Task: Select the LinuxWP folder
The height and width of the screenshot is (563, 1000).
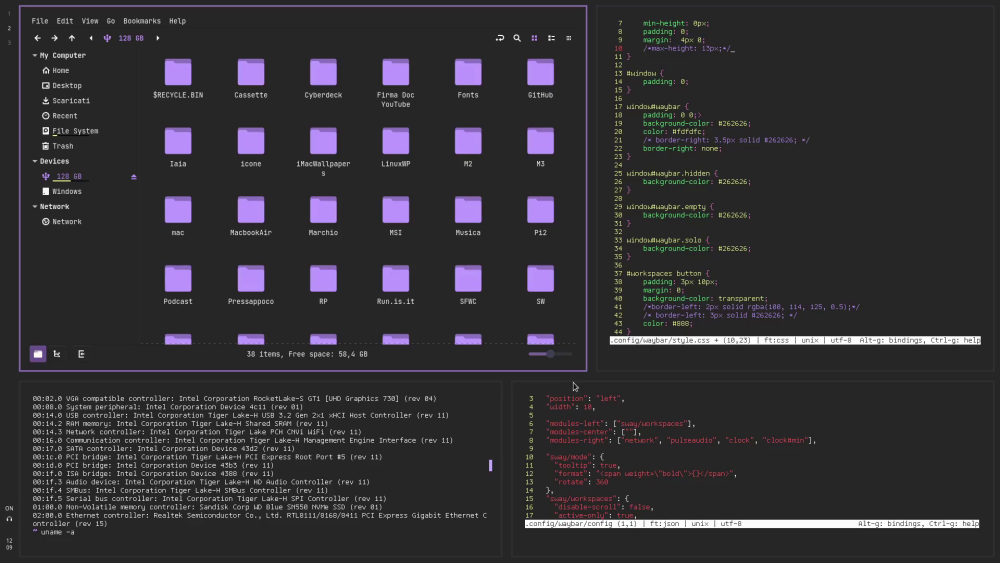Action: pos(395,148)
